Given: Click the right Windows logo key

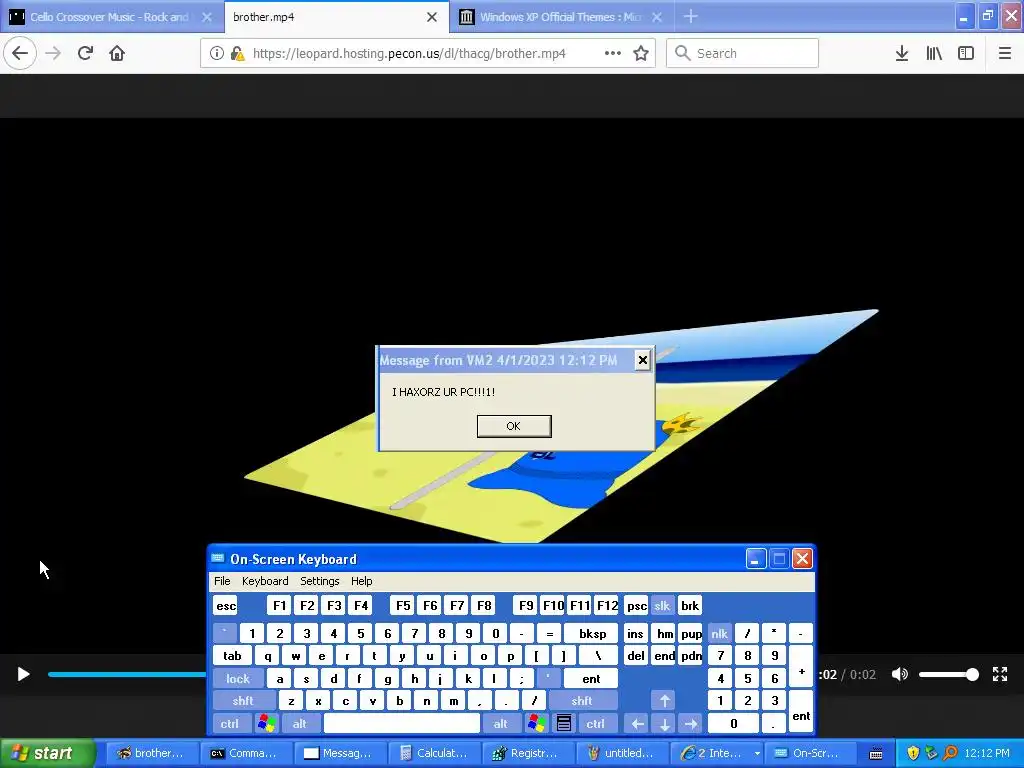Looking at the screenshot, I should [537, 724].
